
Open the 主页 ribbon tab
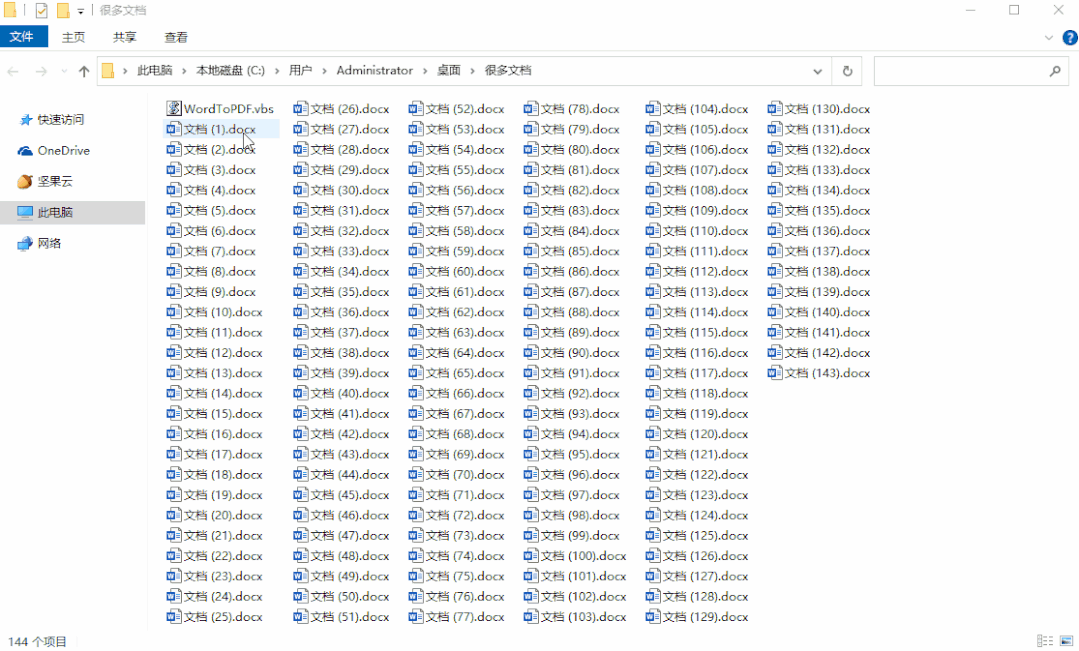click(73, 37)
